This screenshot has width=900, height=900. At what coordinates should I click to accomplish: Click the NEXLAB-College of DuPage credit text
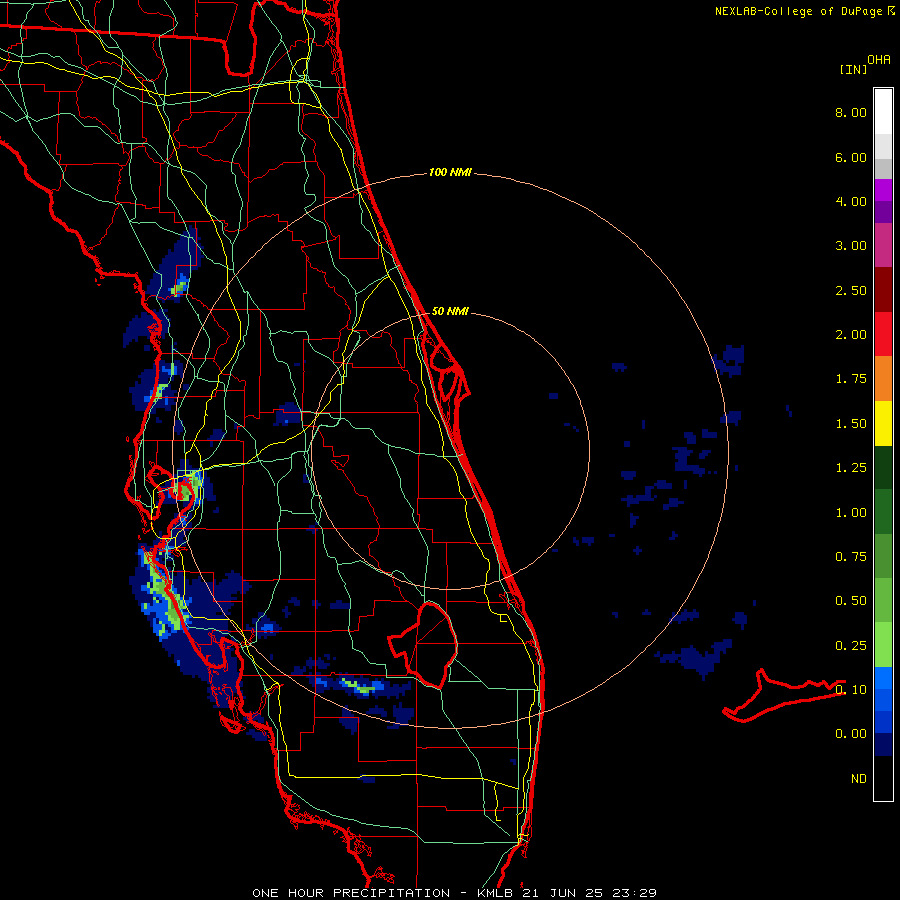[x=798, y=11]
